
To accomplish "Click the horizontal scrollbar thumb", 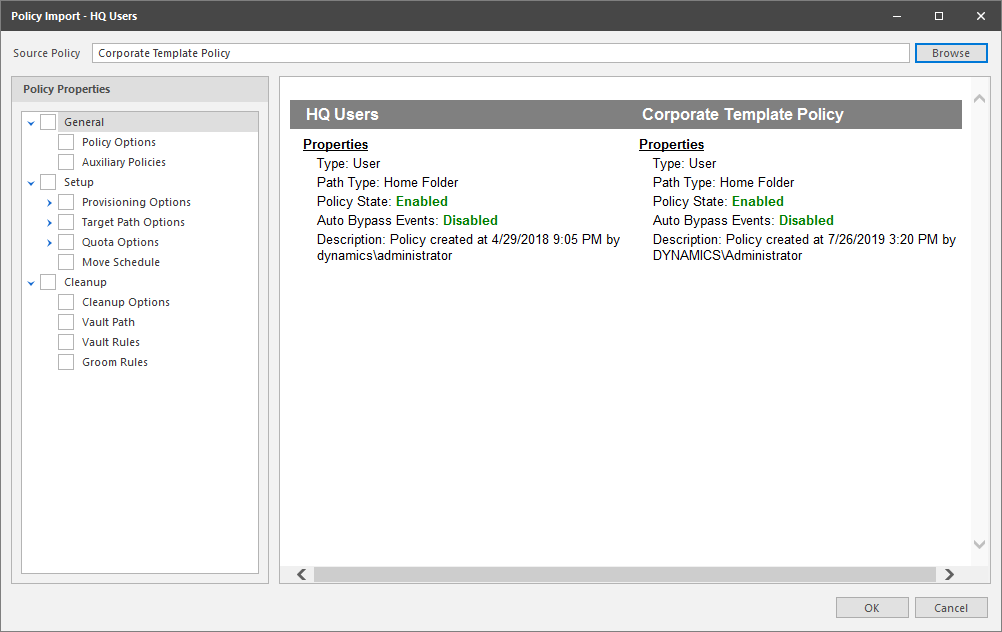I will [624, 574].
